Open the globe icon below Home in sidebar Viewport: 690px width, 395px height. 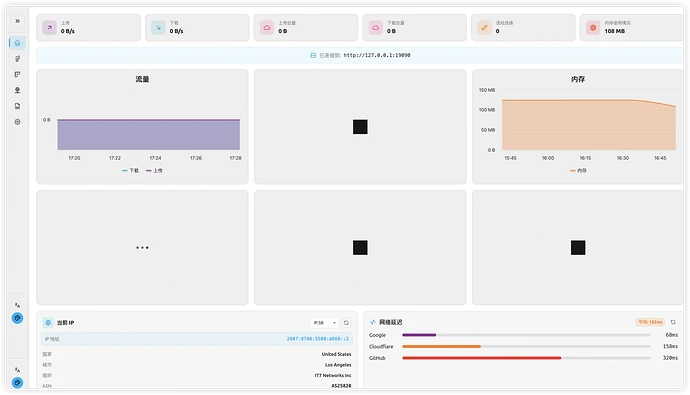click(x=18, y=59)
